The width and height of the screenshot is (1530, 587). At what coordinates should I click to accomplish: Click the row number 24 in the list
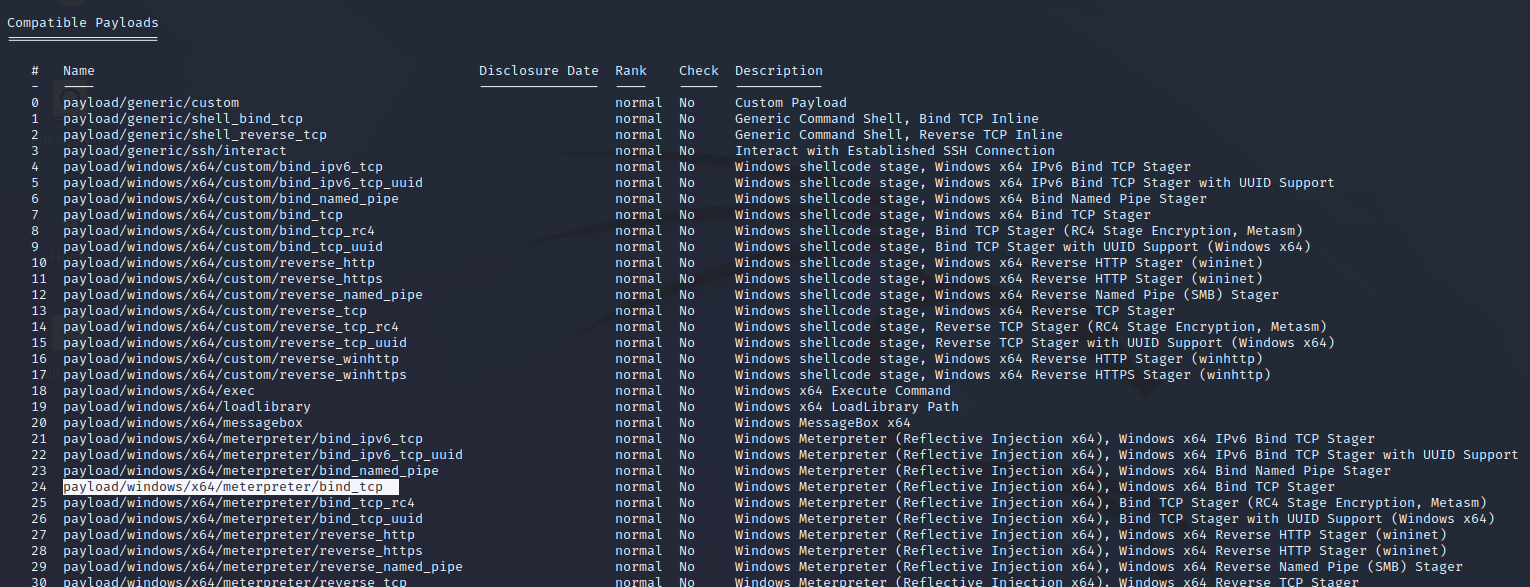[x=39, y=487]
